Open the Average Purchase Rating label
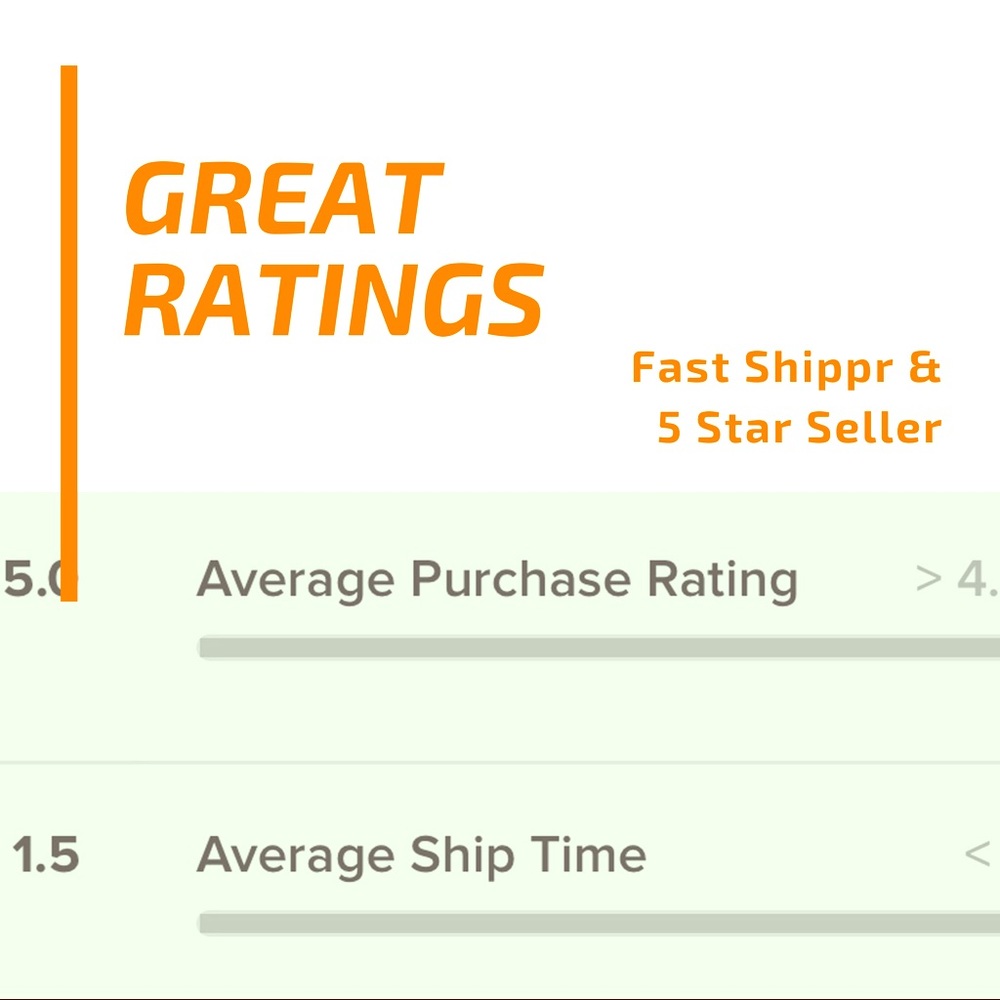Image resolution: width=1000 pixels, height=1000 pixels. click(497, 579)
